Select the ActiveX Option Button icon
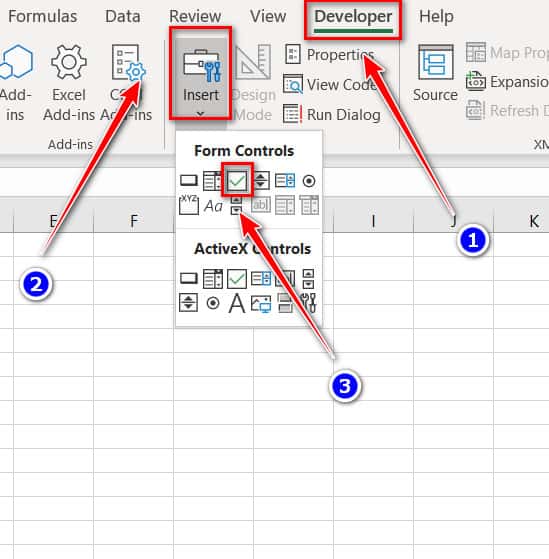Image resolution: width=549 pixels, height=559 pixels. coord(213,303)
